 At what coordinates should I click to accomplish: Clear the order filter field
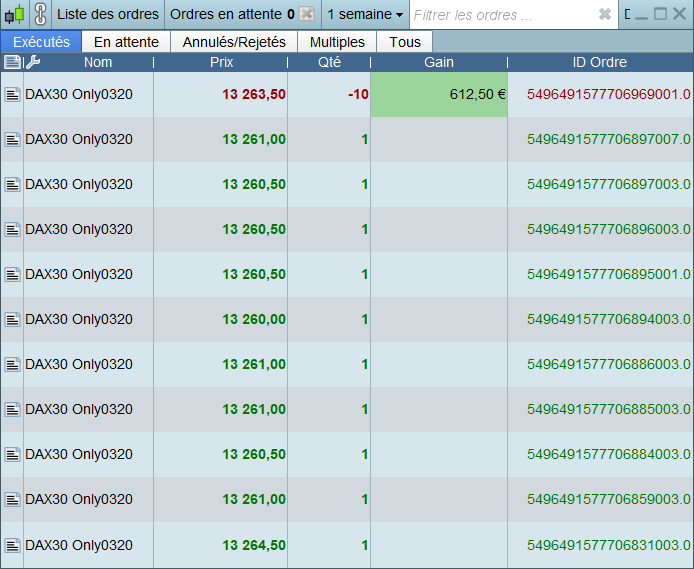605,14
